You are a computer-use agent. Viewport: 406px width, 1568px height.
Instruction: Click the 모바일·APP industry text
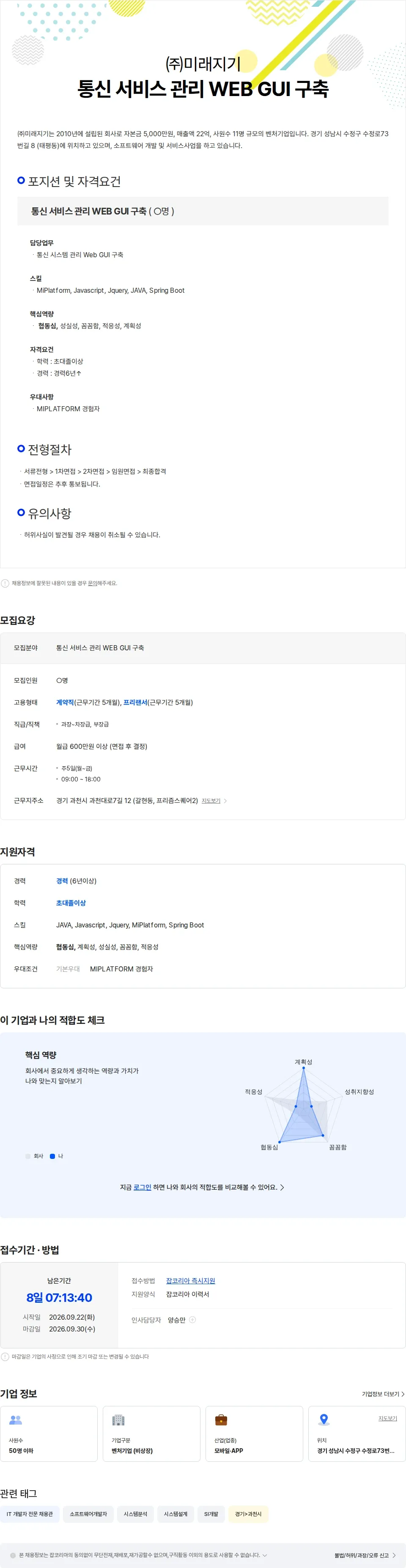[229, 1450]
